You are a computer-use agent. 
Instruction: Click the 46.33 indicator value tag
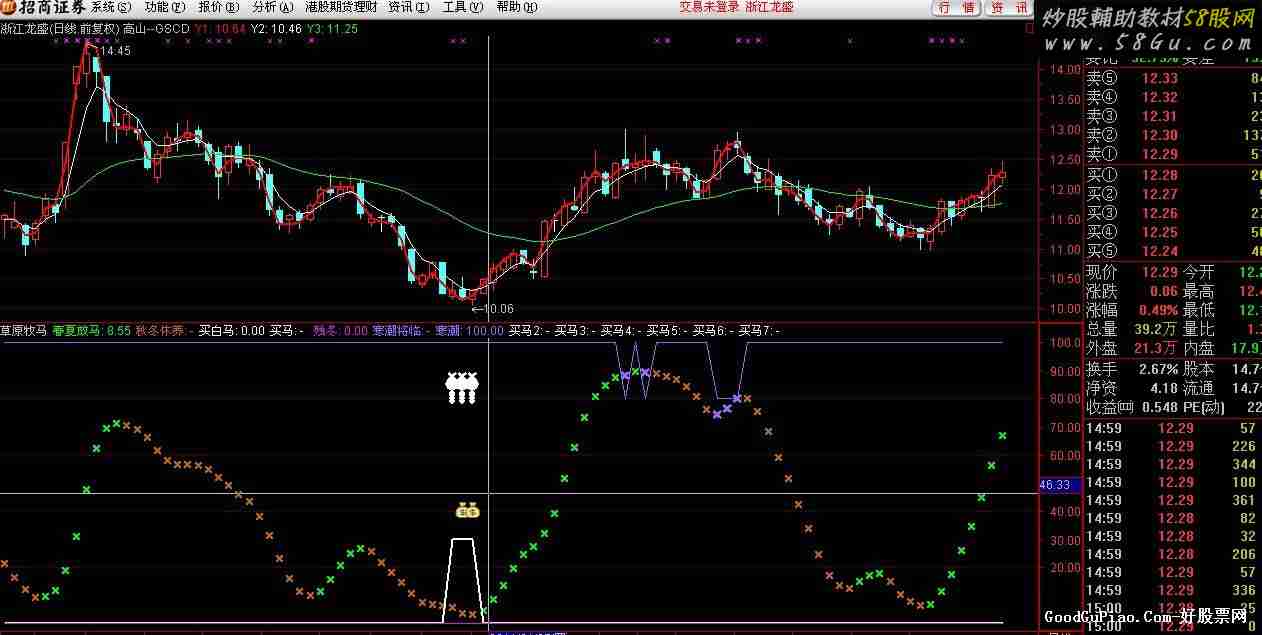coord(1055,485)
